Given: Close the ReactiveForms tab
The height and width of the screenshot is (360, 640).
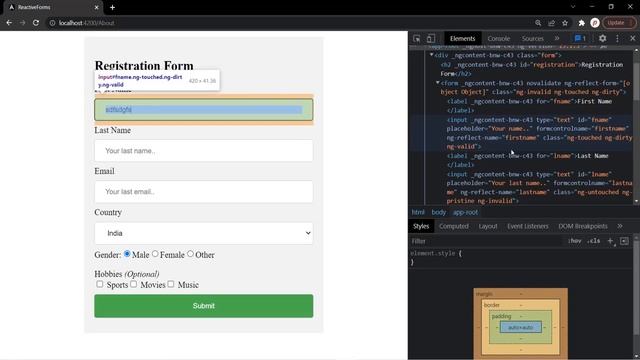Looking at the screenshot, I should click(x=96, y=7).
